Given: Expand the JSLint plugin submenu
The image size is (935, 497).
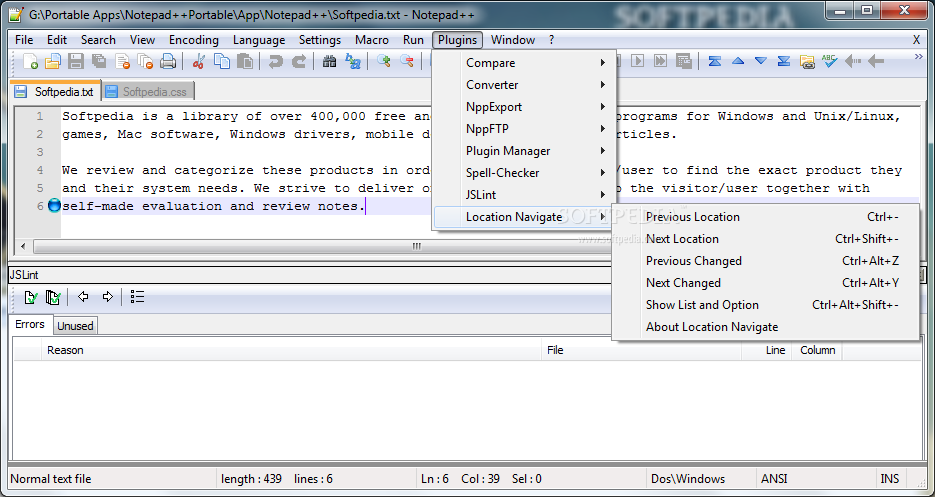Looking at the screenshot, I should [x=524, y=195].
